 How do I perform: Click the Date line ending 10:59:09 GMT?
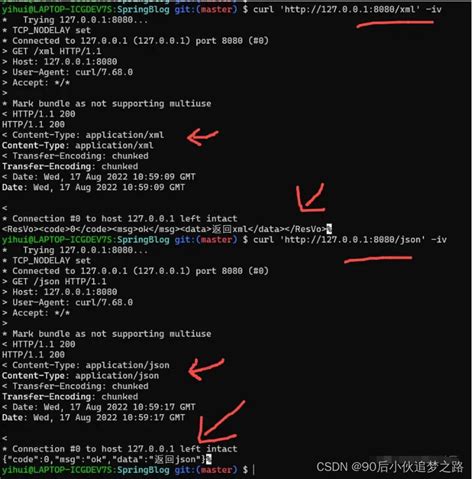(x=99, y=177)
